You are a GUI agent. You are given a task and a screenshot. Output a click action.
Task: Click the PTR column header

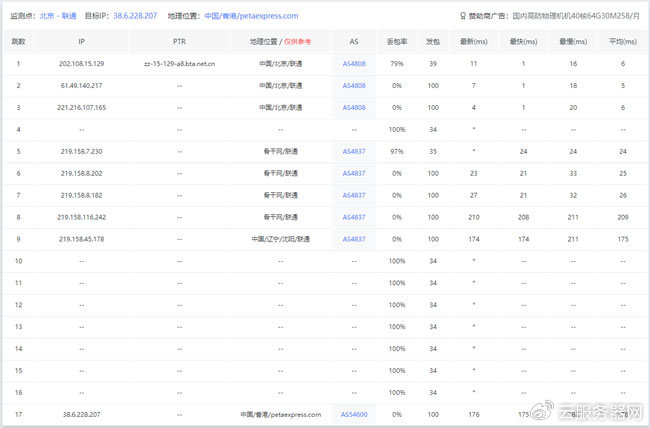click(179, 41)
